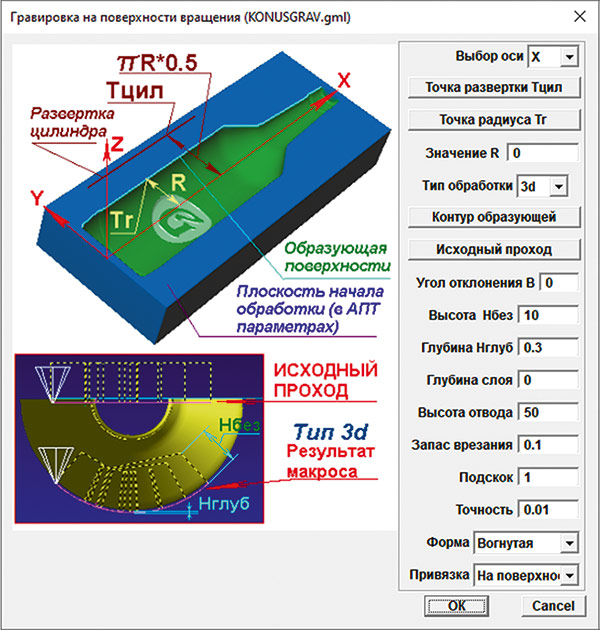The image size is (600, 630).
Task: Confirm the dialog with OK
Action: [456, 606]
